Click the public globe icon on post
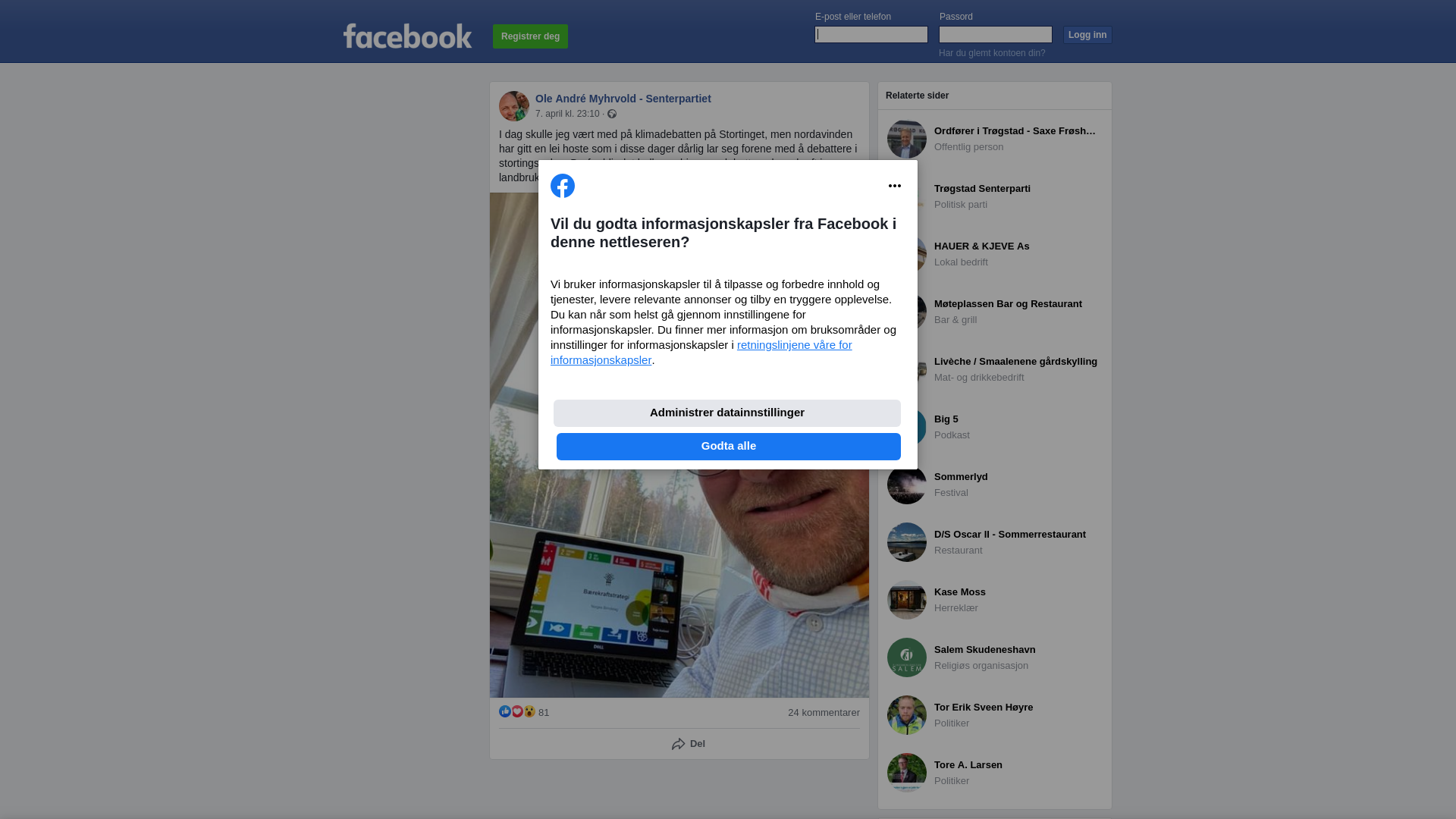 point(612,114)
